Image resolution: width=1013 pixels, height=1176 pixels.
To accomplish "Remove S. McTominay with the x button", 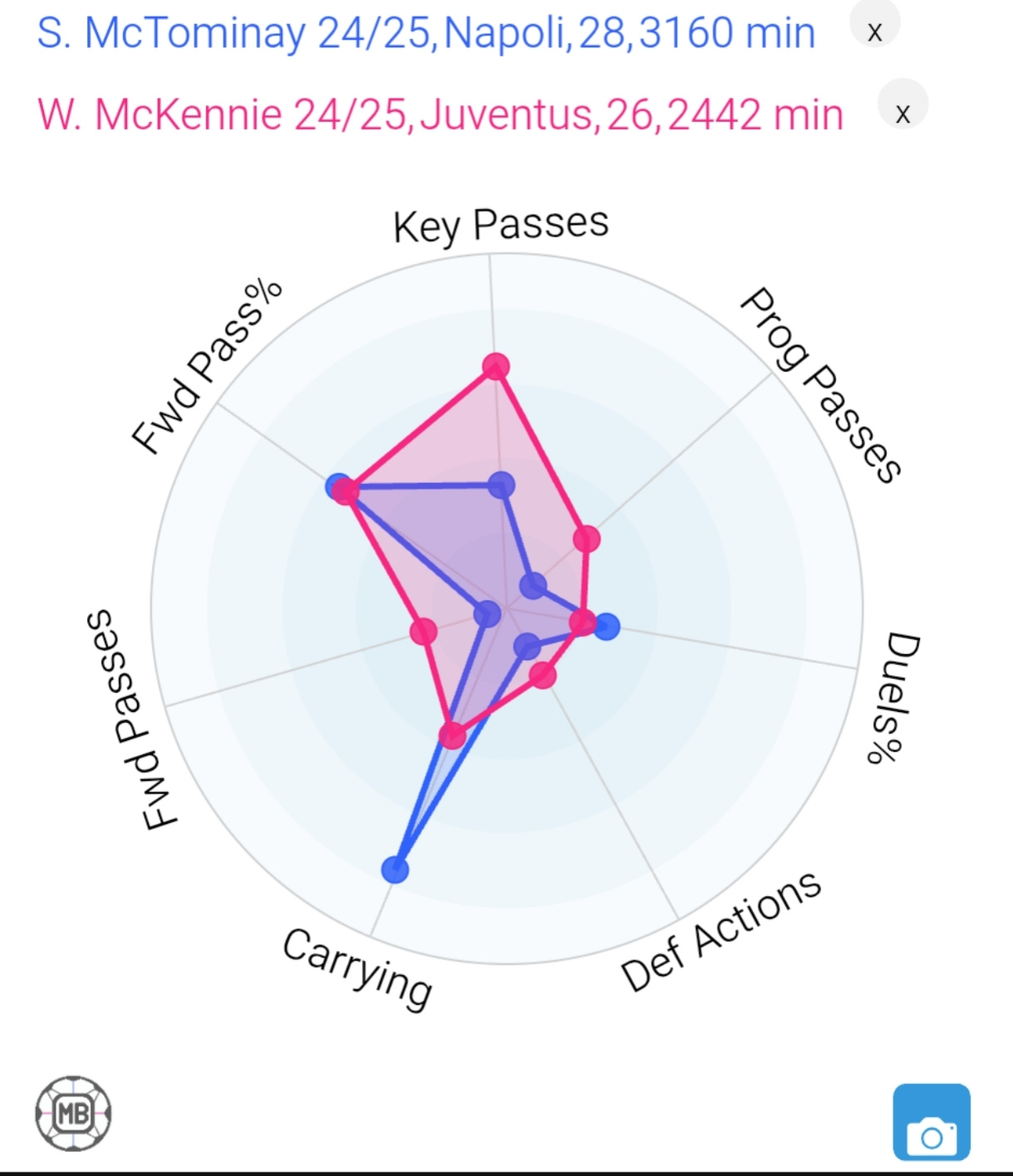I will (874, 32).
